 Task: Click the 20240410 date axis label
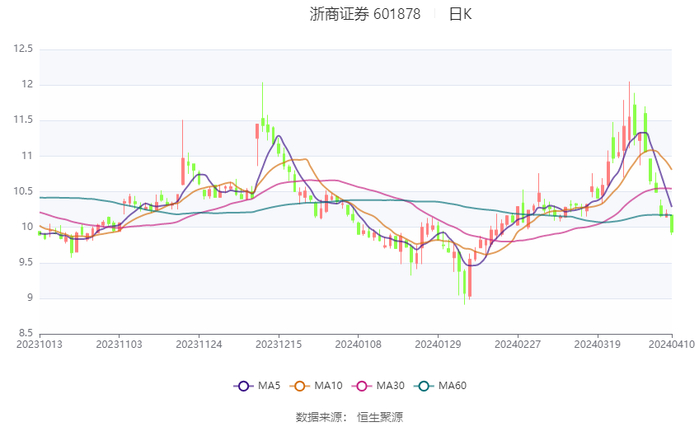click(x=671, y=343)
